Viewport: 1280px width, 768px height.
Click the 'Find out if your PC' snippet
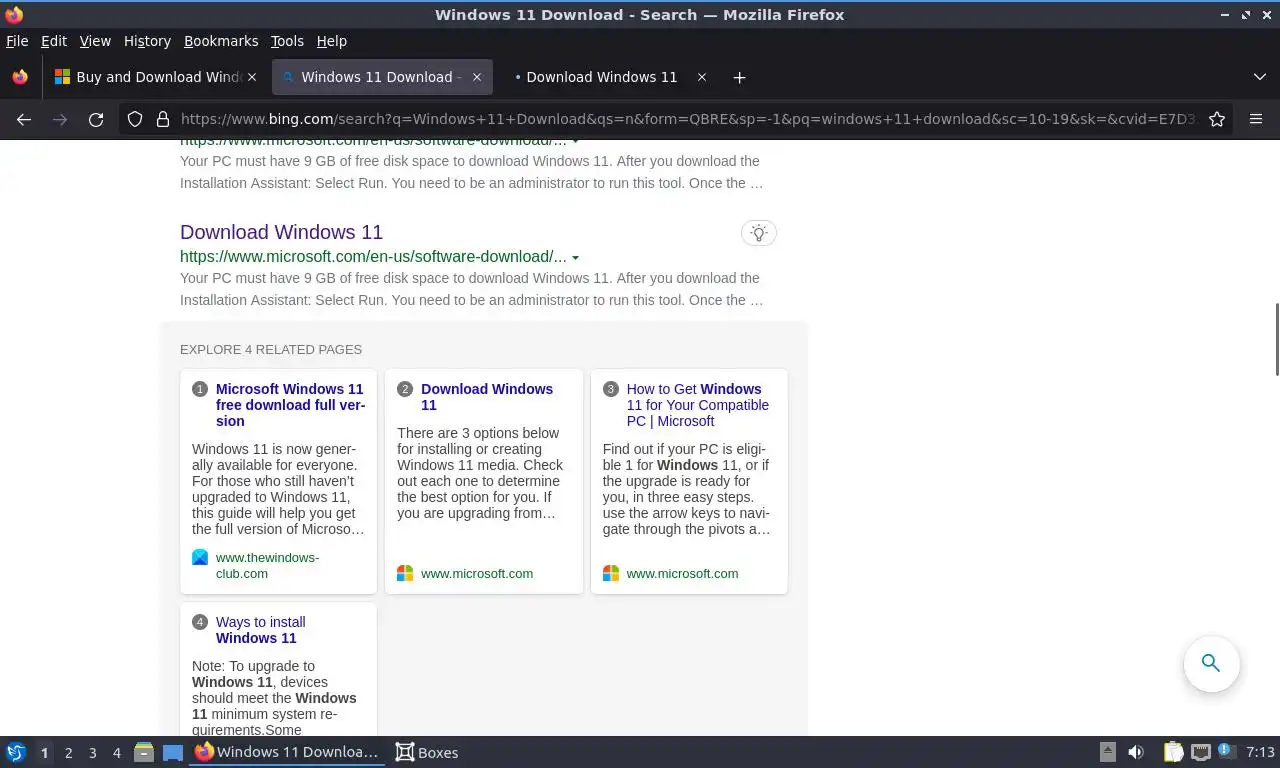click(x=687, y=489)
